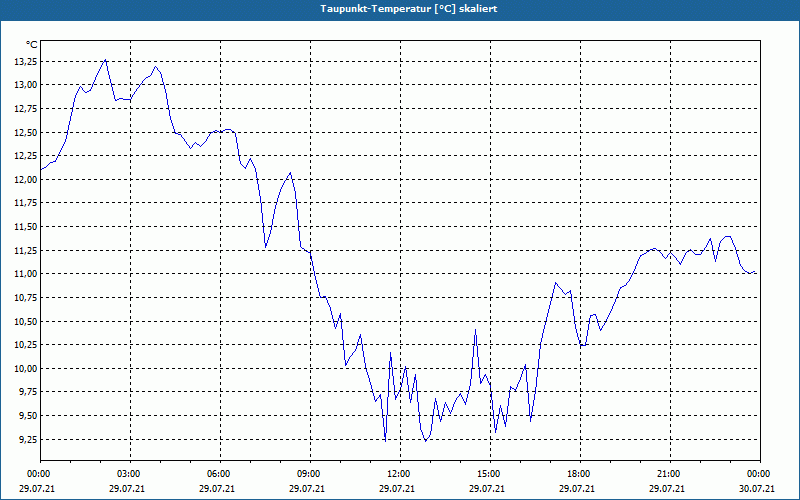Click the '9,50' y-axis value
Viewport: 800px width, 500px height.
pos(29,416)
